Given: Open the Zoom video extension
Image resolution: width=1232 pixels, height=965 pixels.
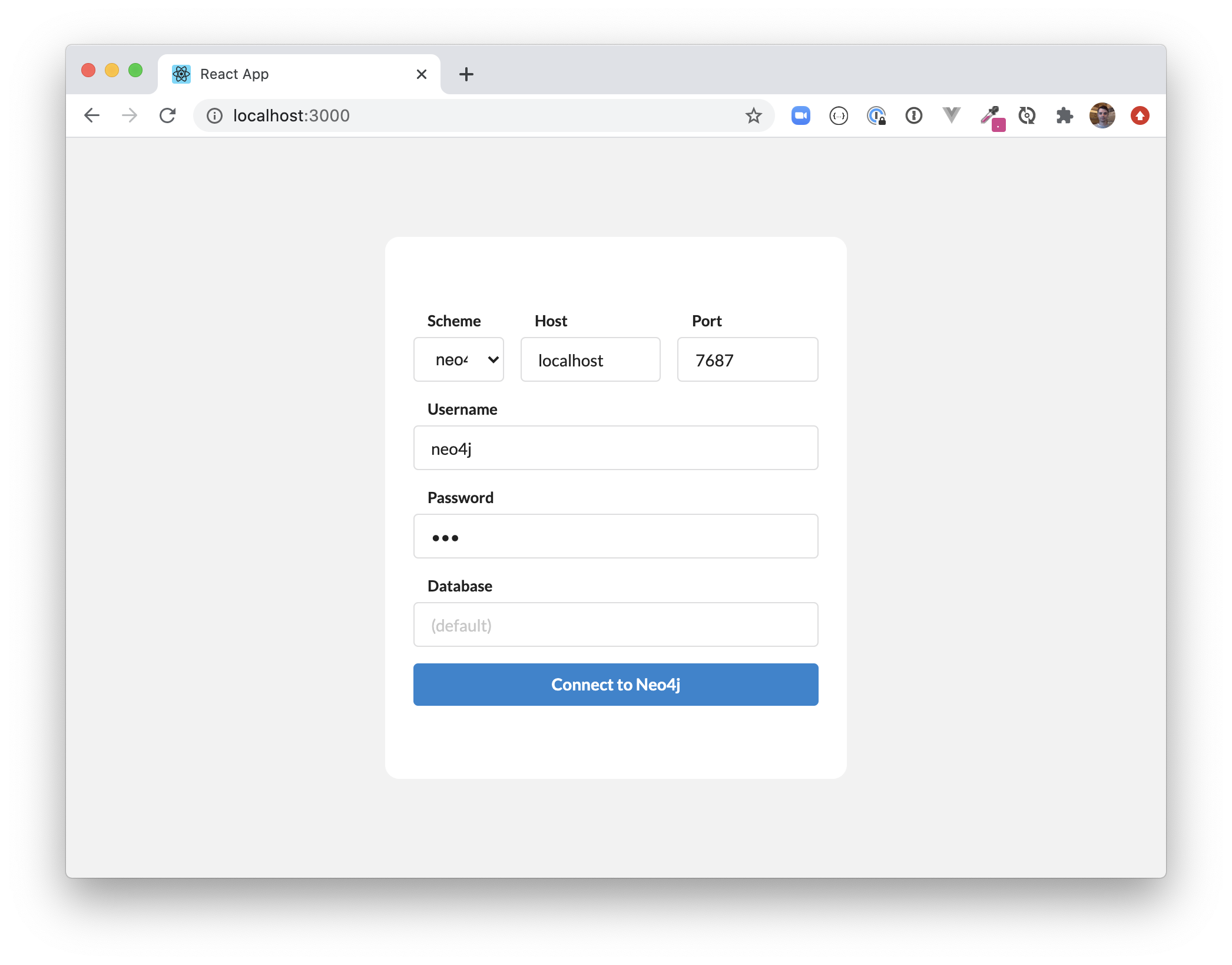Looking at the screenshot, I should 801,115.
